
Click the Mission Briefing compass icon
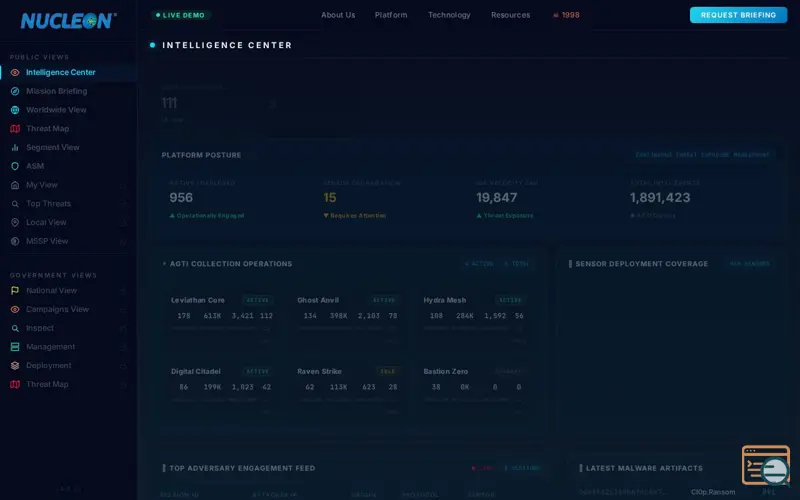(x=15, y=91)
